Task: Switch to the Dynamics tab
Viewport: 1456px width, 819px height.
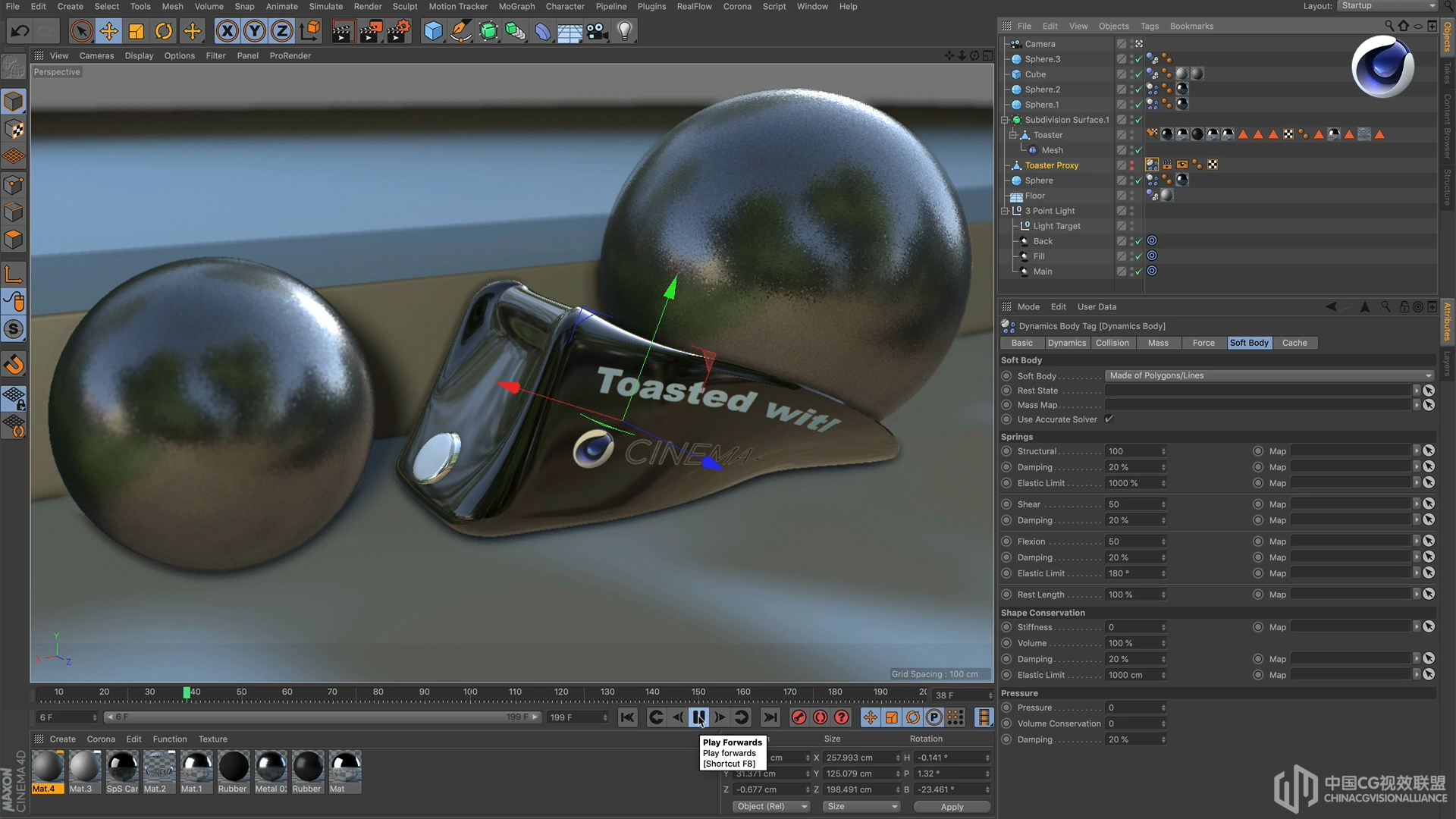Action: 1066,343
